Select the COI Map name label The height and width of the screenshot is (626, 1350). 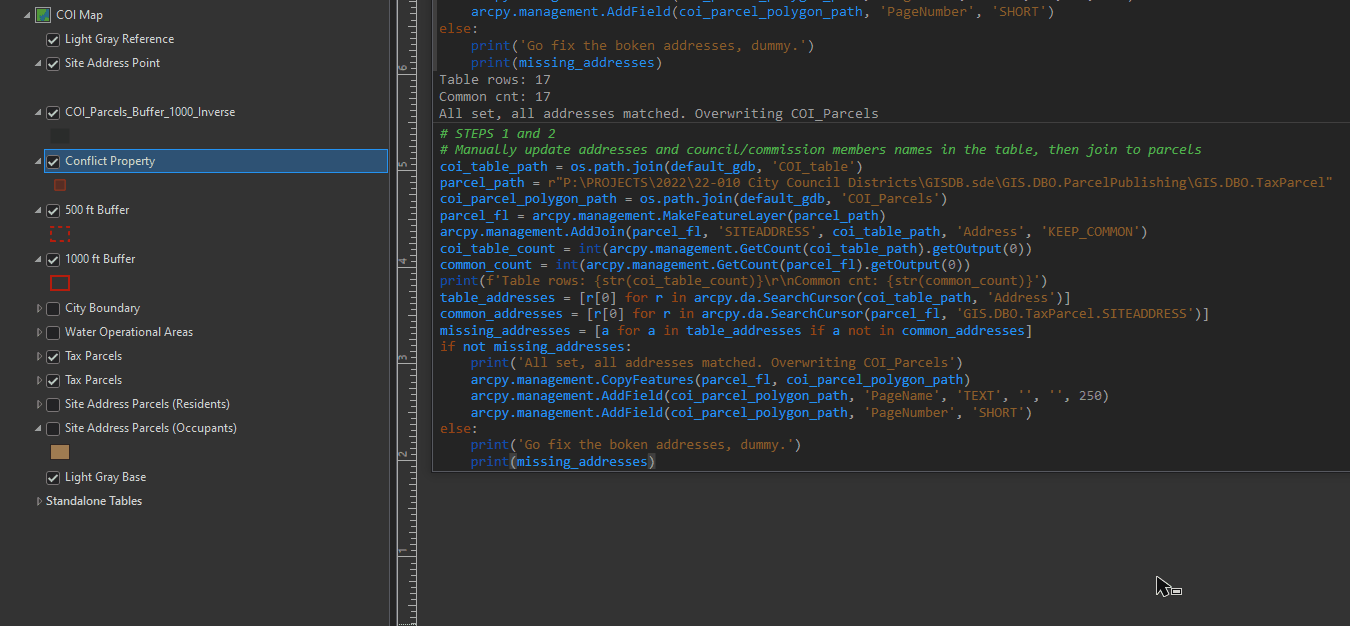[x=80, y=15]
